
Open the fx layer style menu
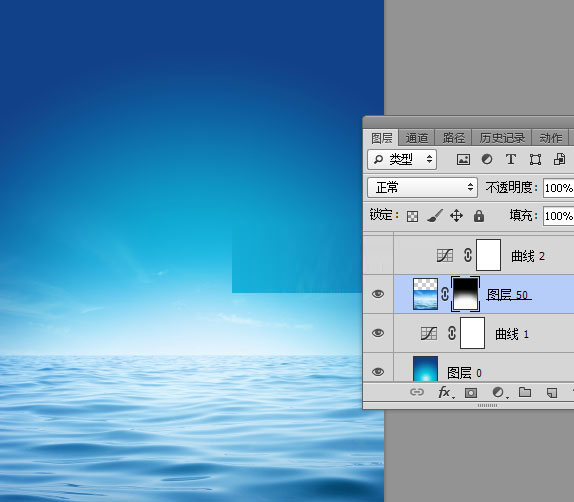445,393
